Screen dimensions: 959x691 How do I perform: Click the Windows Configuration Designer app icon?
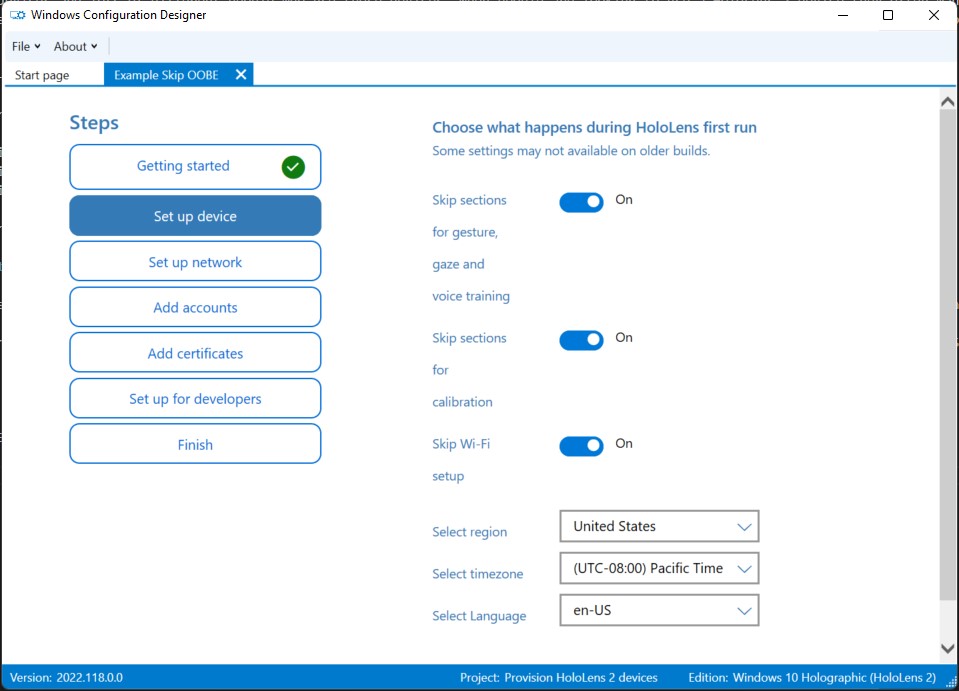point(17,15)
